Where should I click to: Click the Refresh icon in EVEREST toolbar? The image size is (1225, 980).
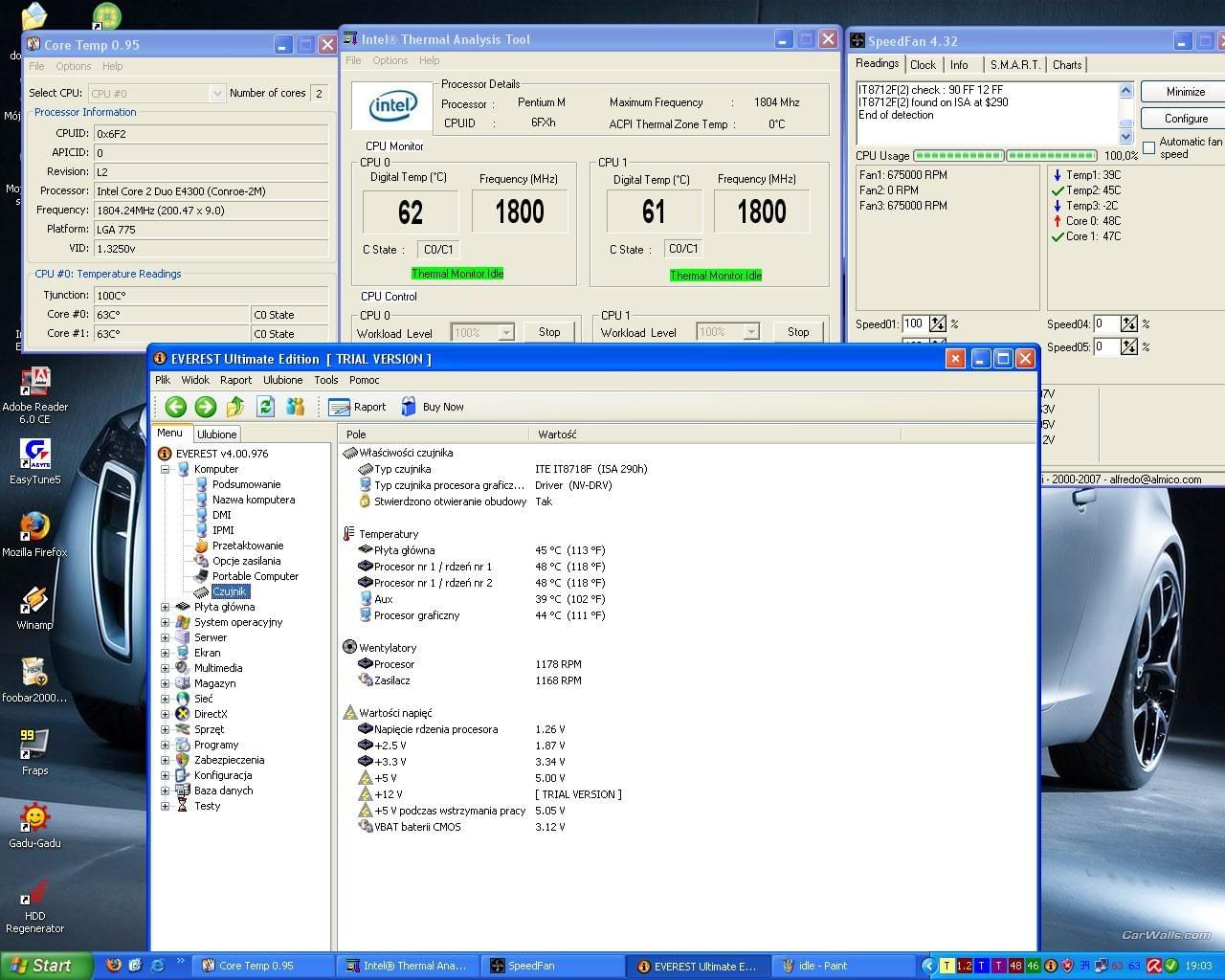[265, 407]
